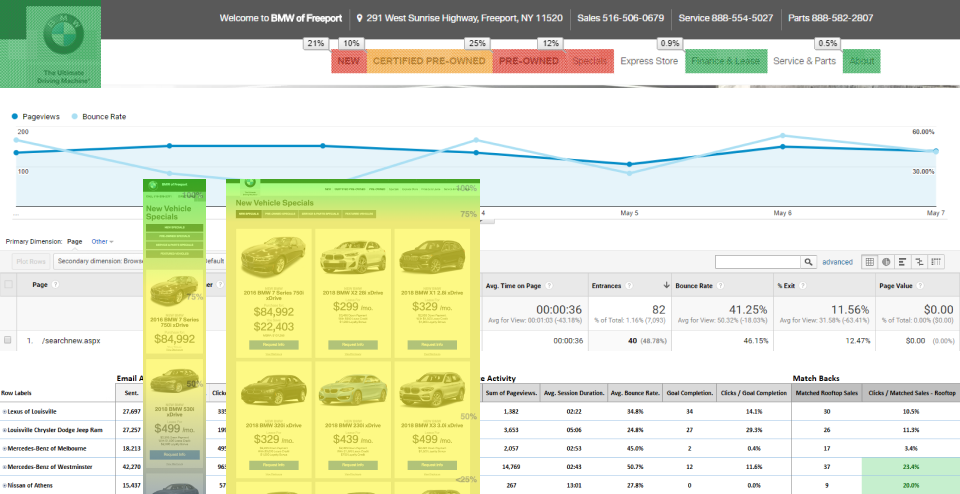960x494 pixels.
Task: Open the help icon beside Entrances
Action: click(629, 285)
